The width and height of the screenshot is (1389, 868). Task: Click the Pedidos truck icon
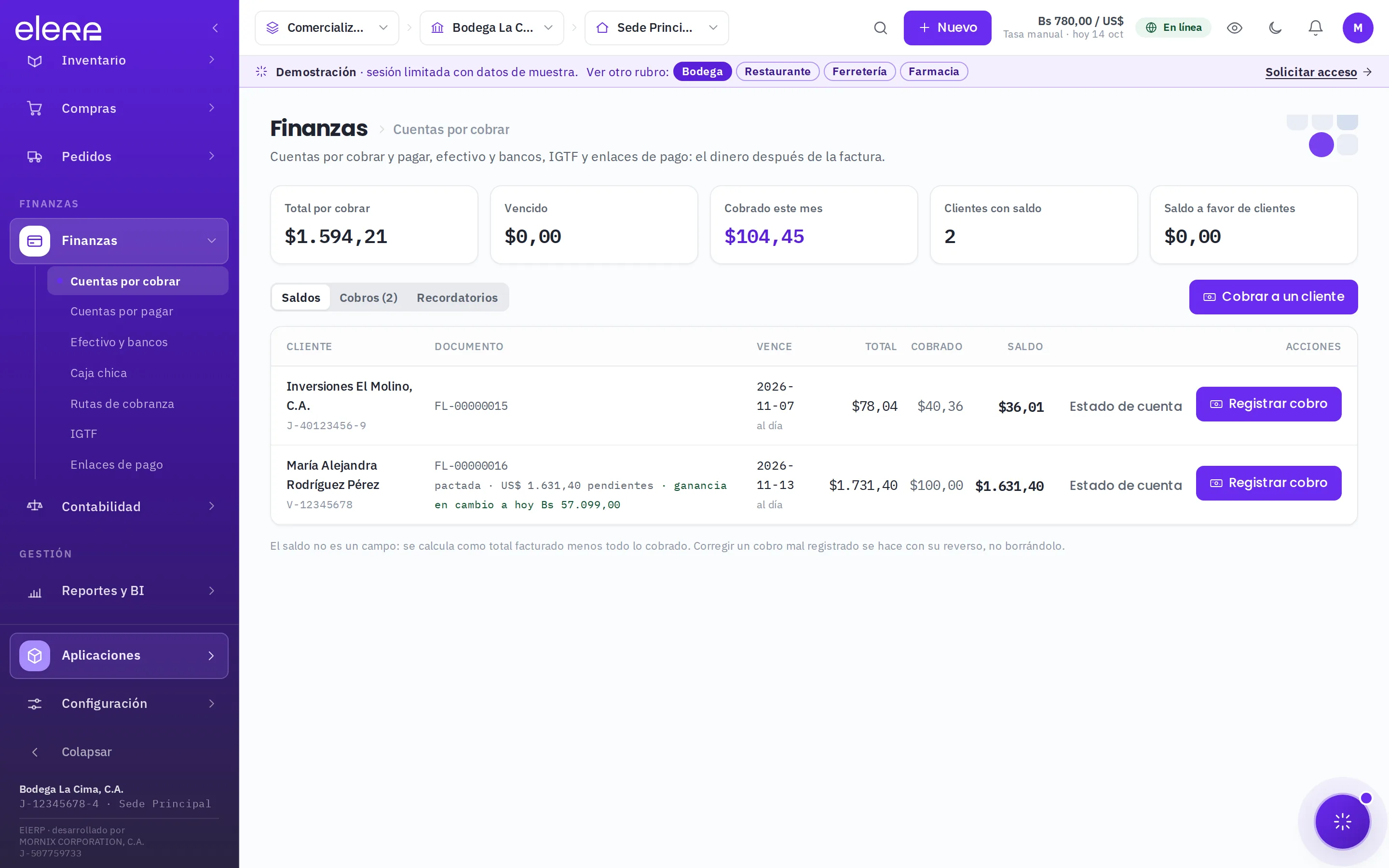click(x=34, y=156)
